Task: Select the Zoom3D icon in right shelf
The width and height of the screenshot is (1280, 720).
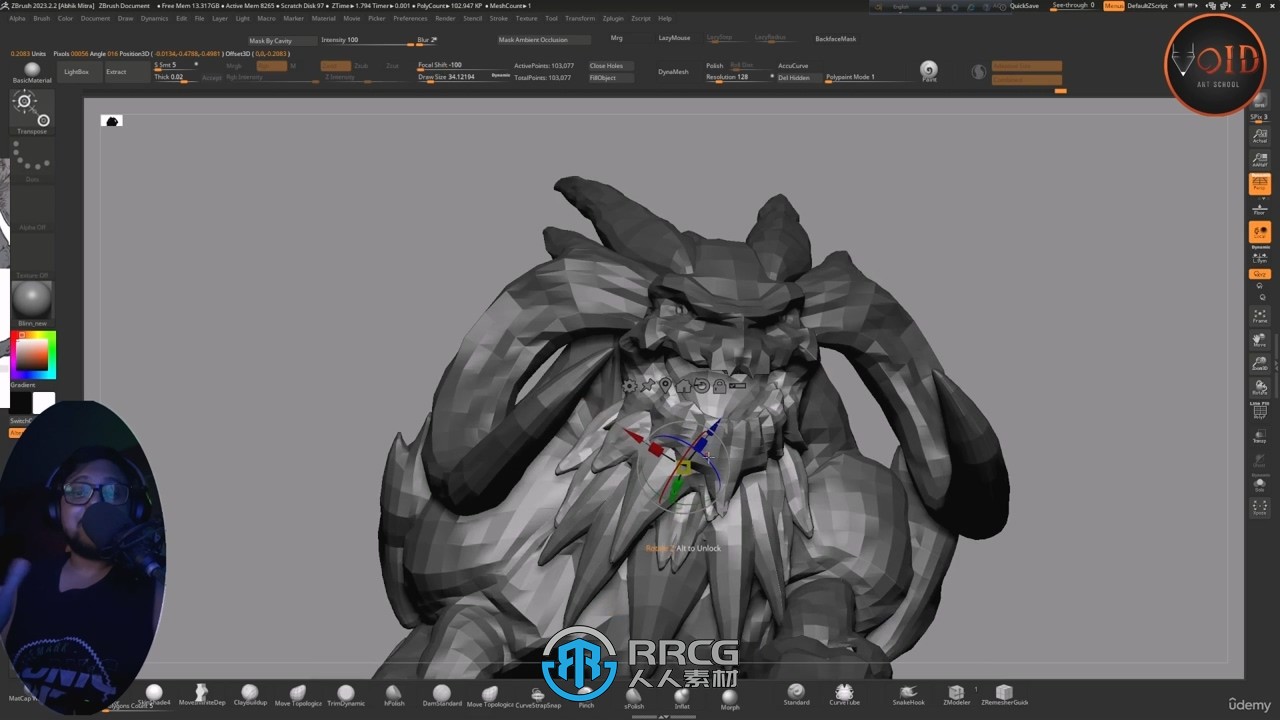Action: click(x=1260, y=364)
